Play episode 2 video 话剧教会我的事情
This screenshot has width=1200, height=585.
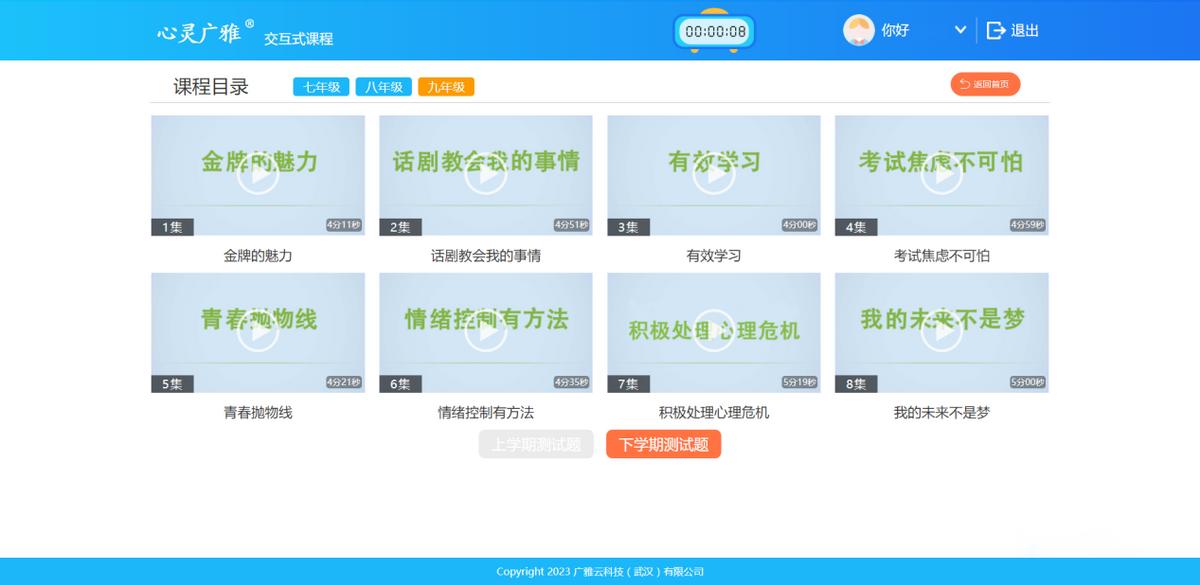486,175
